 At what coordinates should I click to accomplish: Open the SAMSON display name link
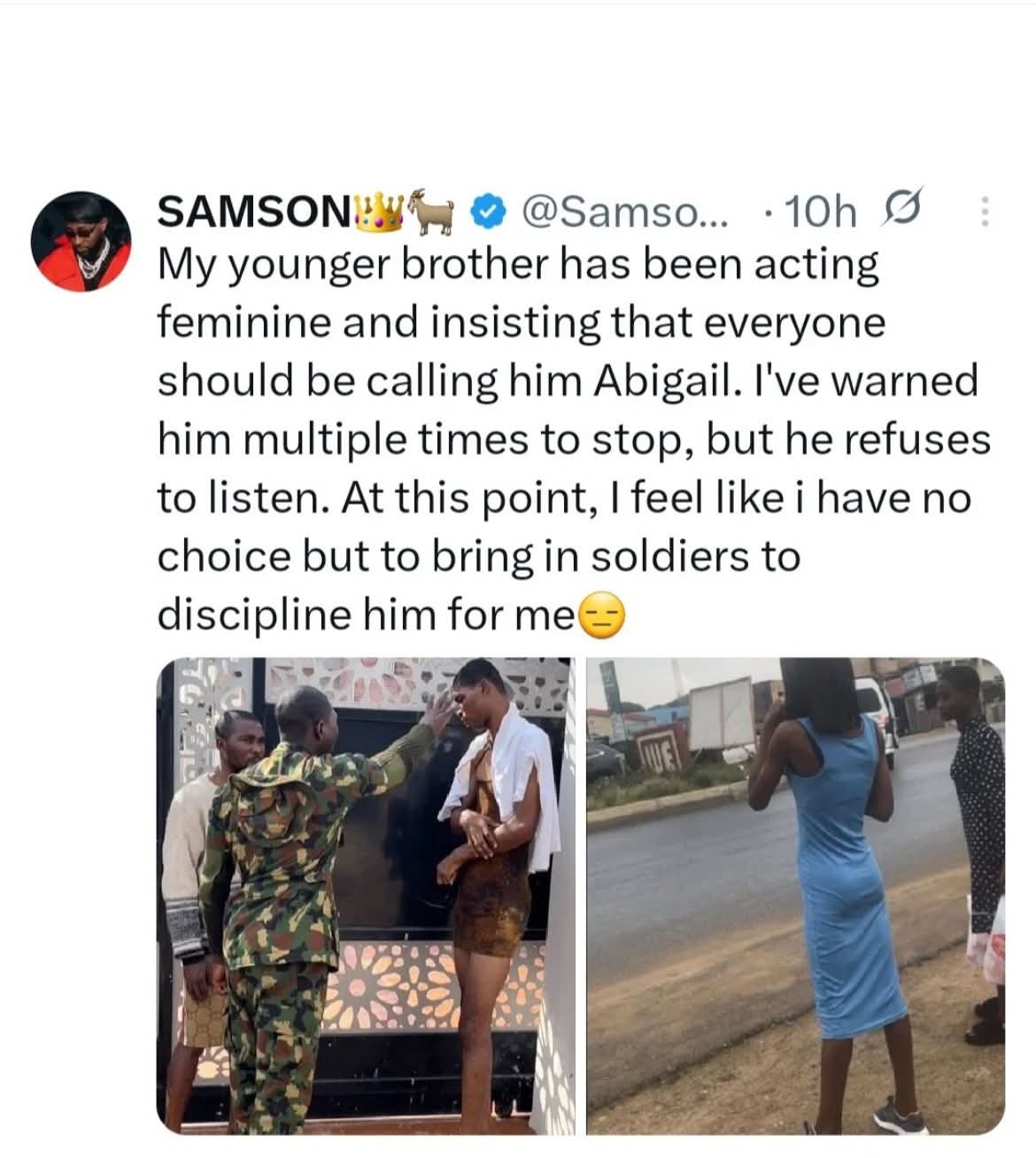click(x=251, y=211)
